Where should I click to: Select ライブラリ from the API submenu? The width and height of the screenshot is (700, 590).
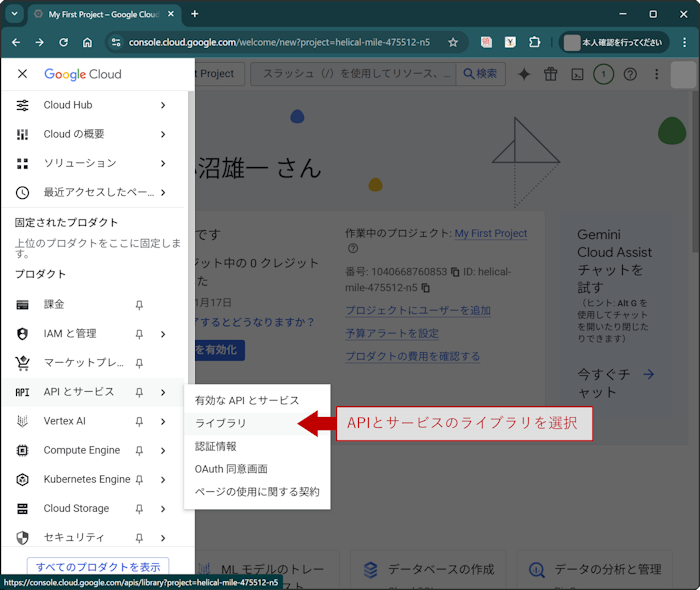pos(221,423)
